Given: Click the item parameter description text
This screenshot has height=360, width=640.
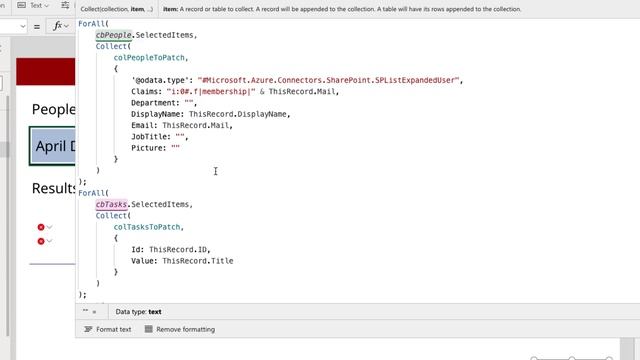Looking at the screenshot, I should click(x=342, y=9).
